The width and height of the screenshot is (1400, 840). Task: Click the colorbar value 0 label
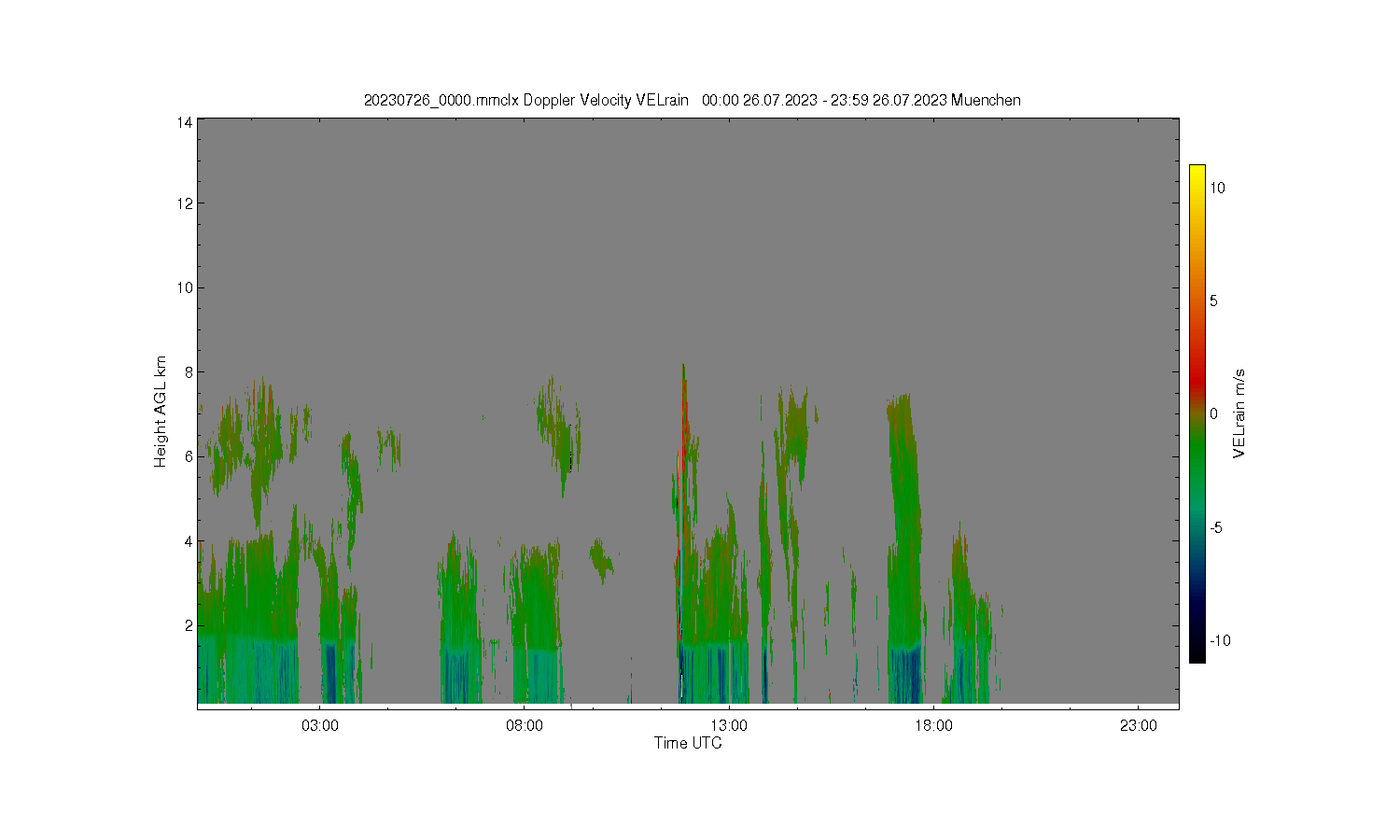point(1213,414)
